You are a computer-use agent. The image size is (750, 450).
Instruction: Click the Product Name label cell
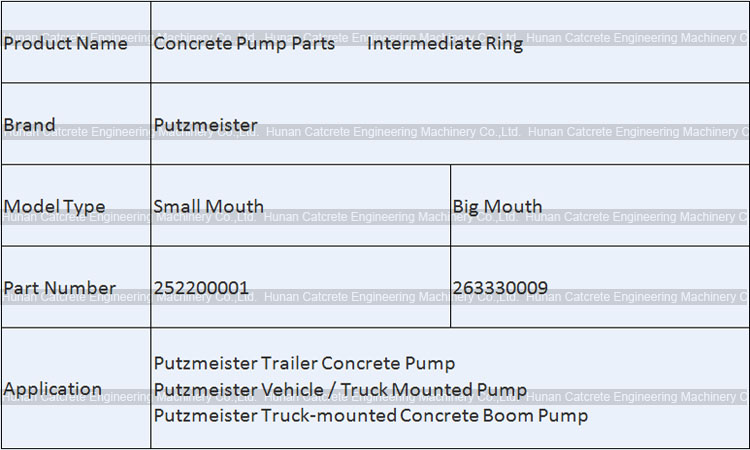pos(66,44)
